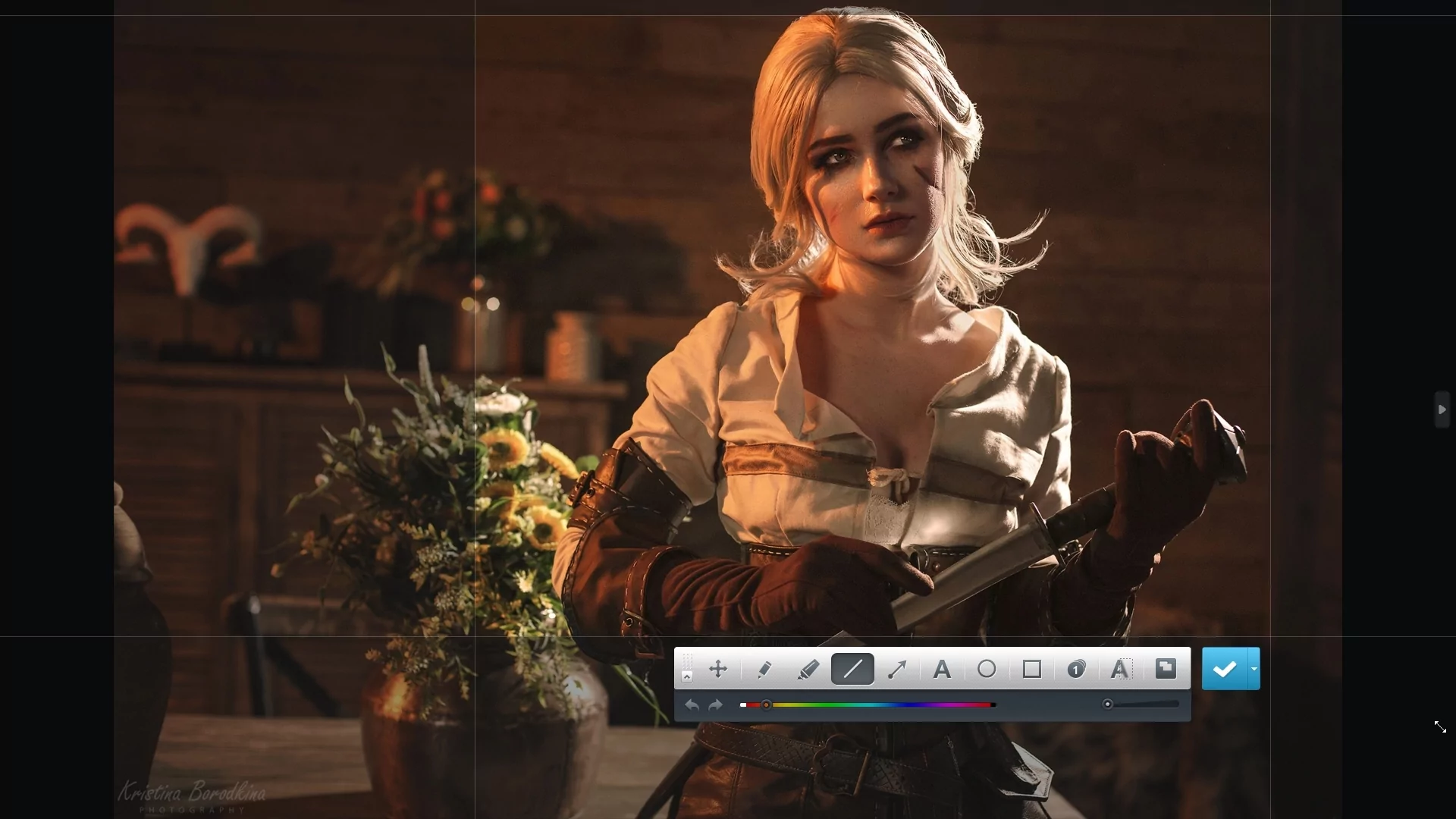Select the Pencil drawing tool
This screenshot has height=819, width=1456.
click(764, 669)
